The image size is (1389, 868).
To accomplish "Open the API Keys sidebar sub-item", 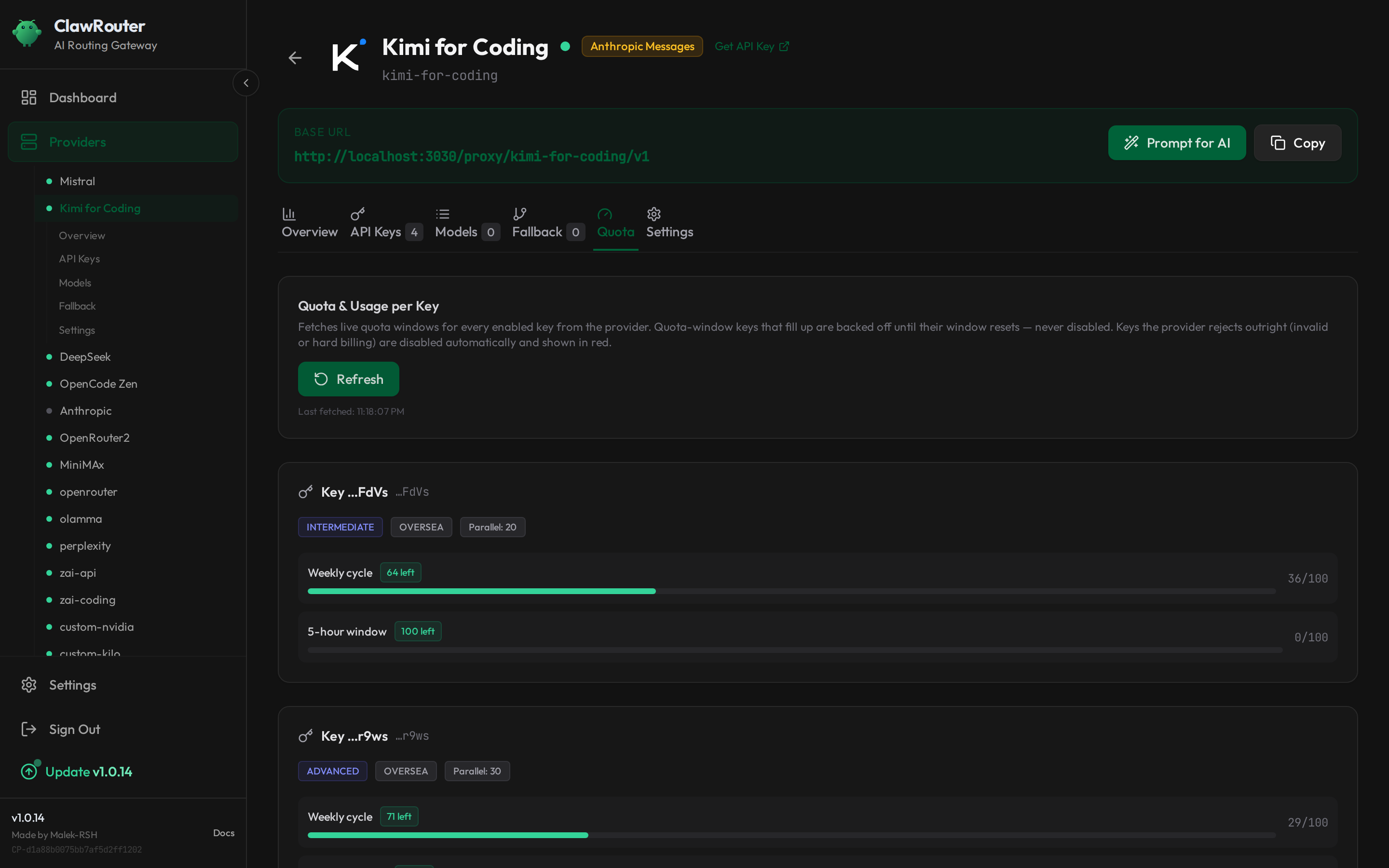I will coord(79,259).
